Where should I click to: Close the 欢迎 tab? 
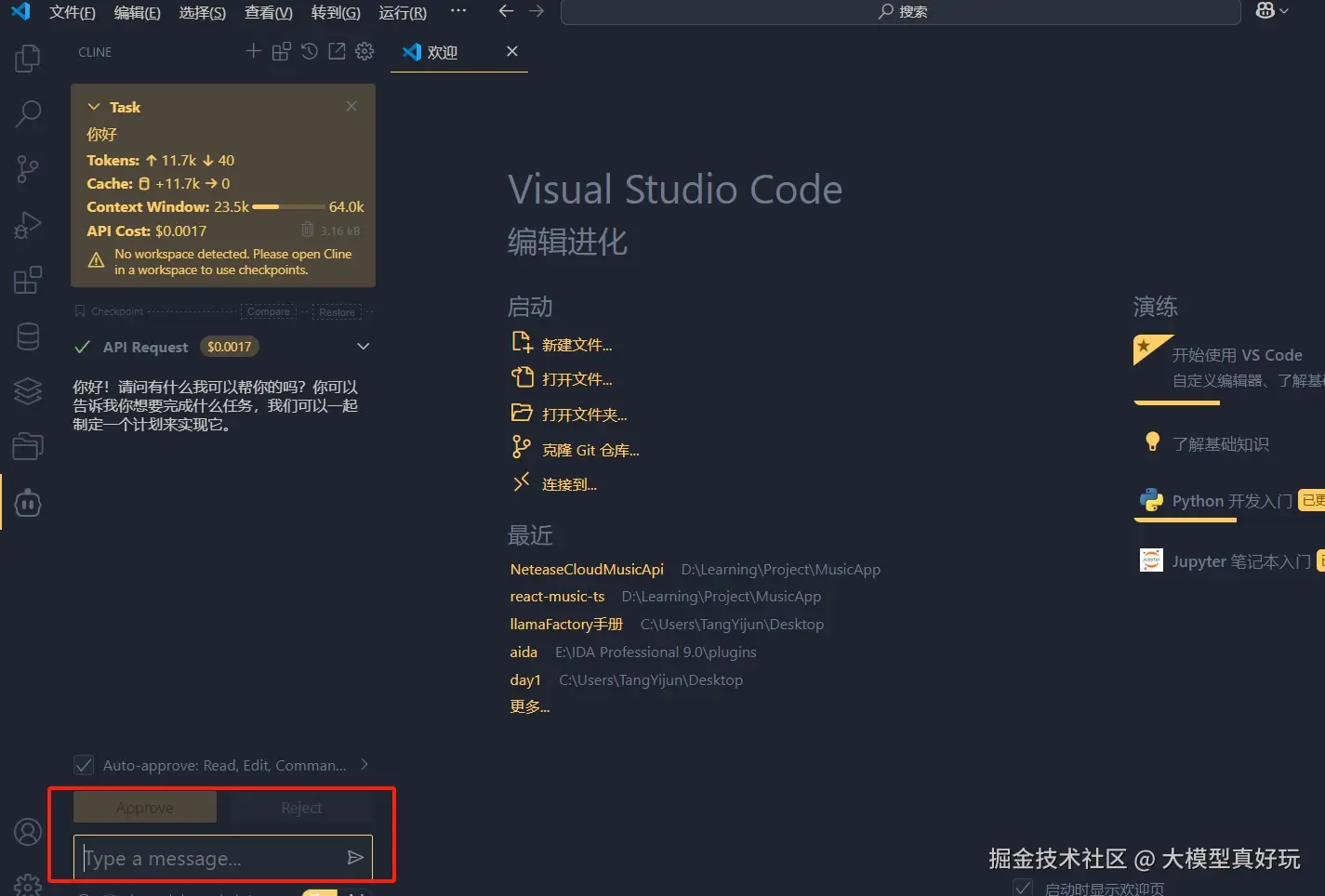pos(511,51)
